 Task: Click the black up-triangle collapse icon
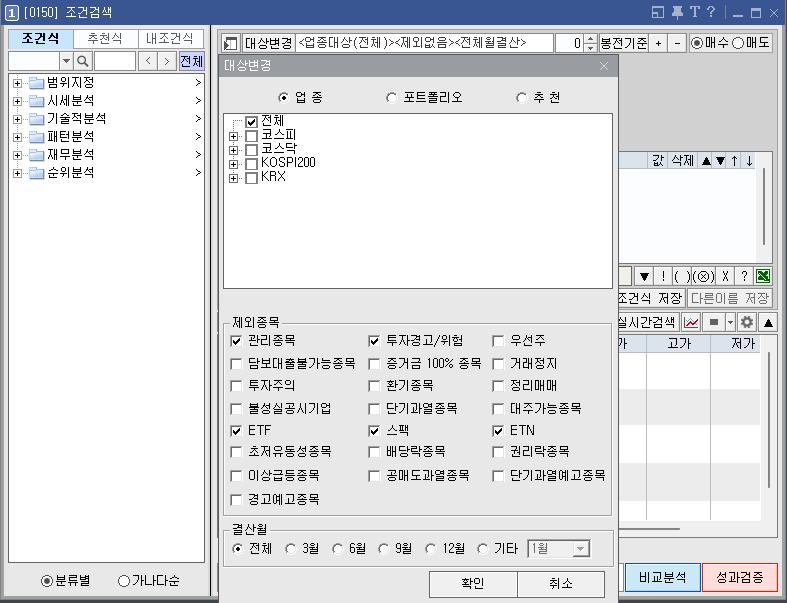point(768,322)
